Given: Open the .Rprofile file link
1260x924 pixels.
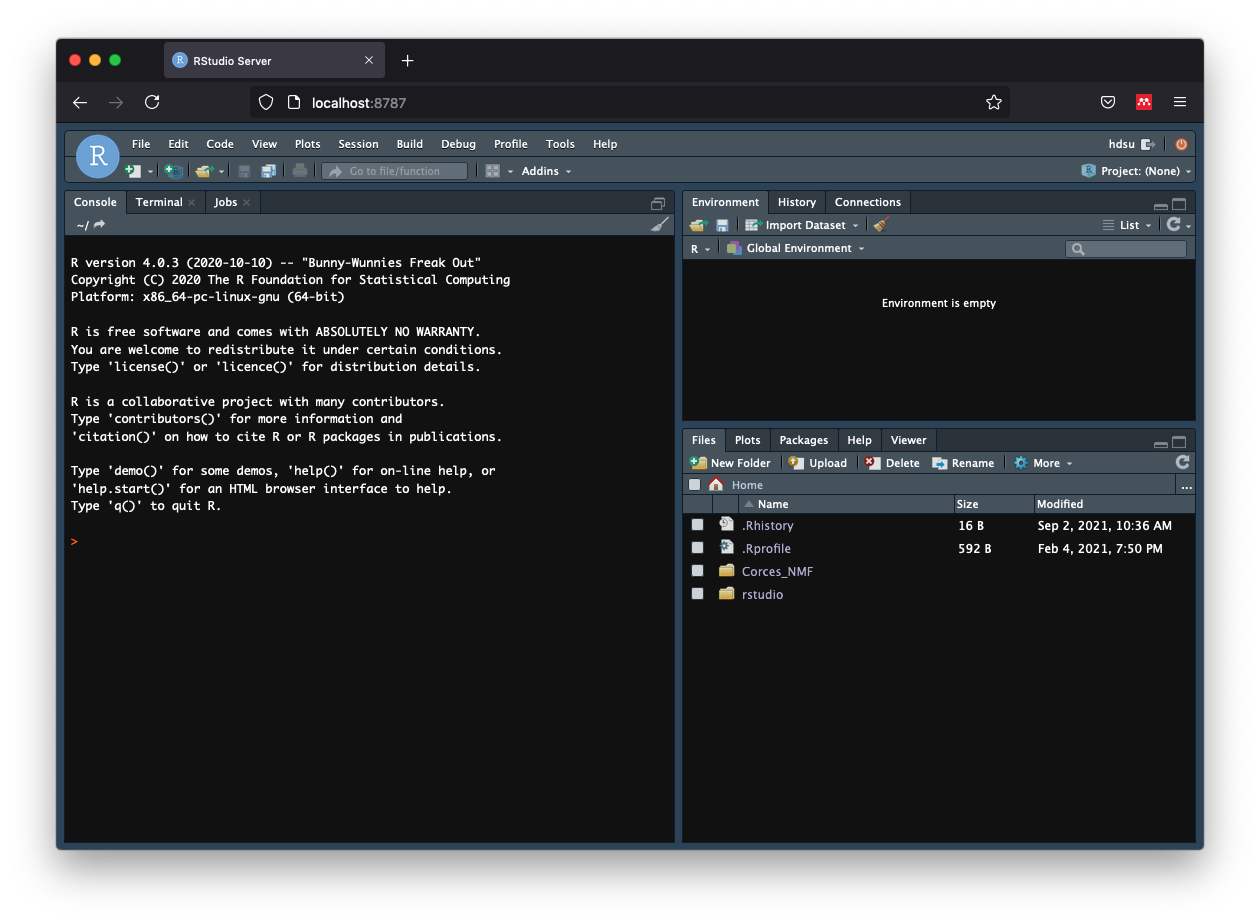Looking at the screenshot, I should click(x=766, y=548).
